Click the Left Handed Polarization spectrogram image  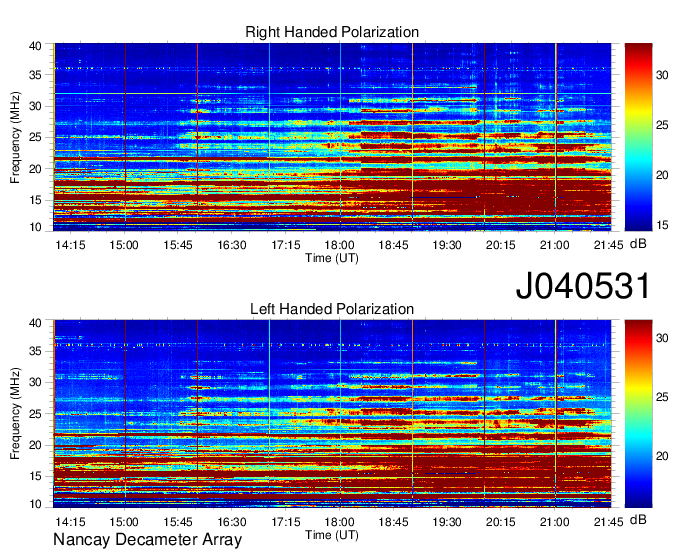[332, 414]
